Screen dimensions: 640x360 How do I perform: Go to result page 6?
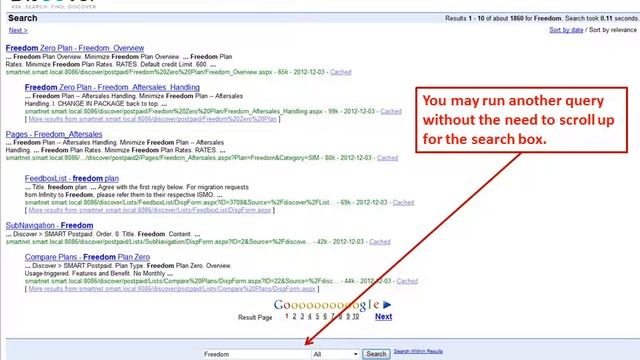(x=325, y=316)
